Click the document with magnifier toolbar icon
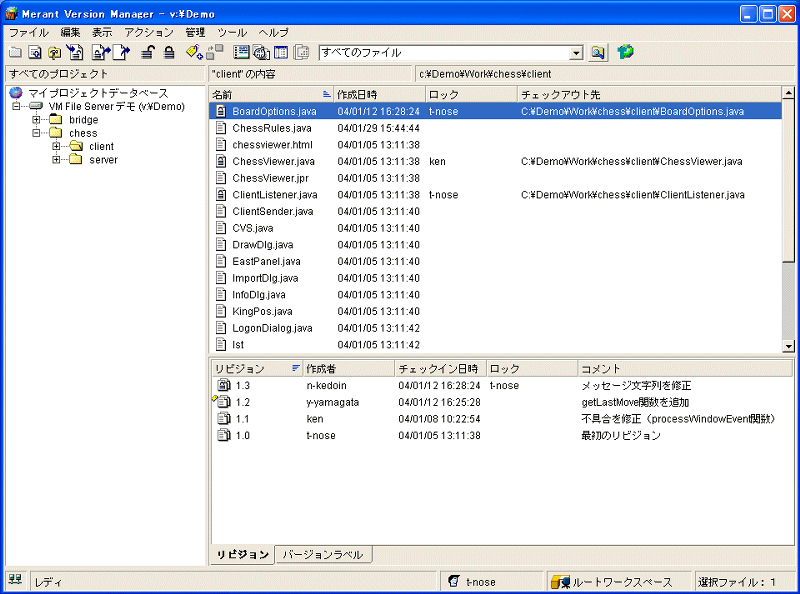The width and height of the screenshot is (800, 594). (x=35, y=52)
